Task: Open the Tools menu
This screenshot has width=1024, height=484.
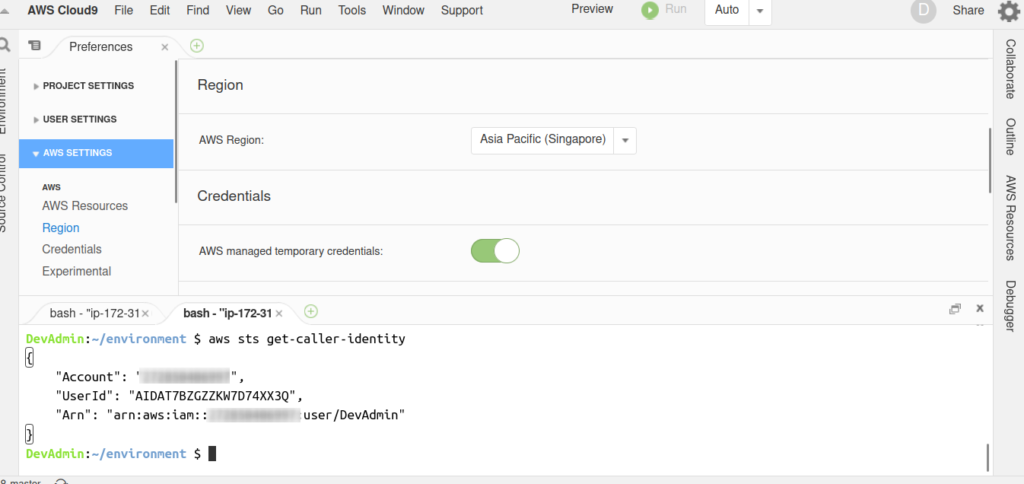Action: pos(352,10)
